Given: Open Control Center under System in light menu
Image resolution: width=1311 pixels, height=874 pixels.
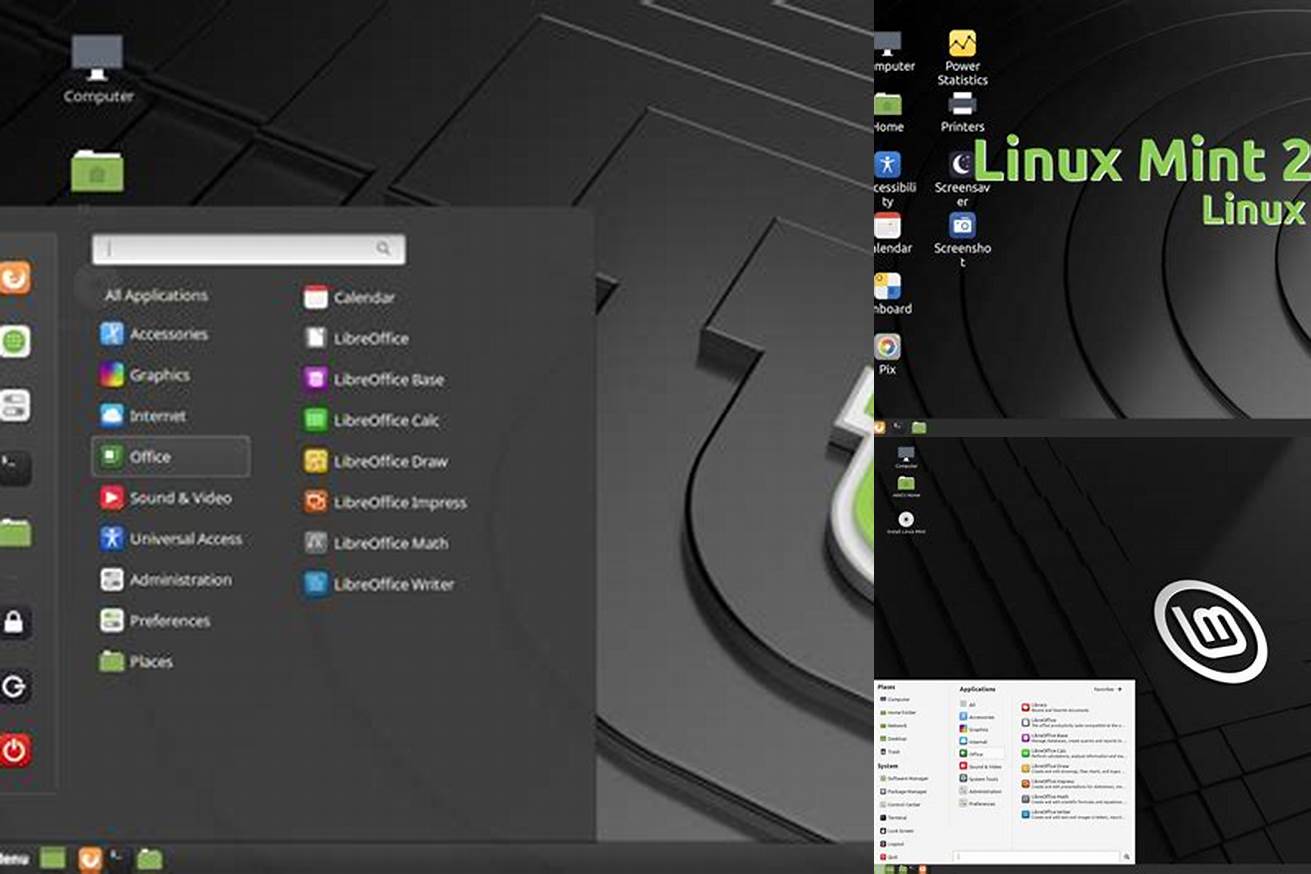Looking at the screenshot, I should [x=900, y=804].
